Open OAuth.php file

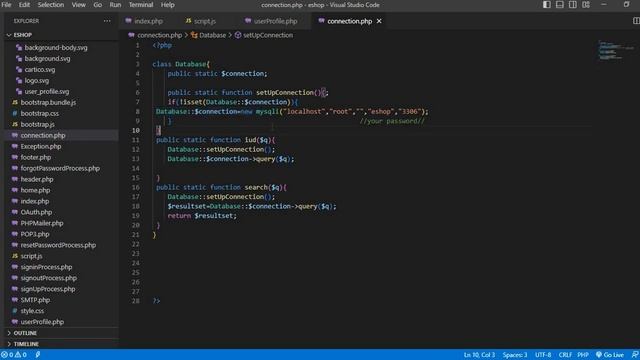pos(36,212)
